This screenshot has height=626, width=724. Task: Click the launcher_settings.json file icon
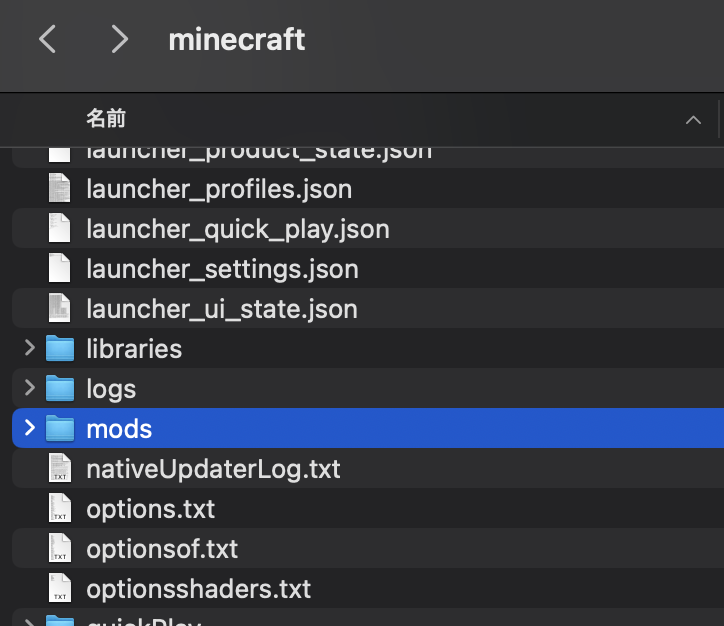[60, 267]
